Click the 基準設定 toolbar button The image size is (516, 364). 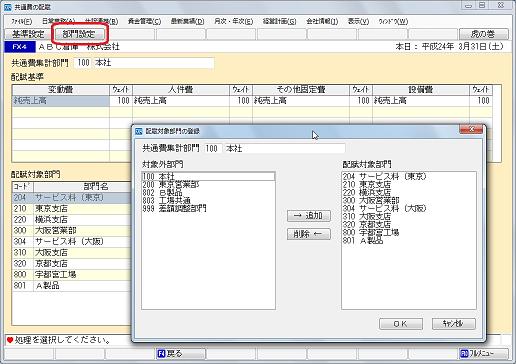coord(28,34)
